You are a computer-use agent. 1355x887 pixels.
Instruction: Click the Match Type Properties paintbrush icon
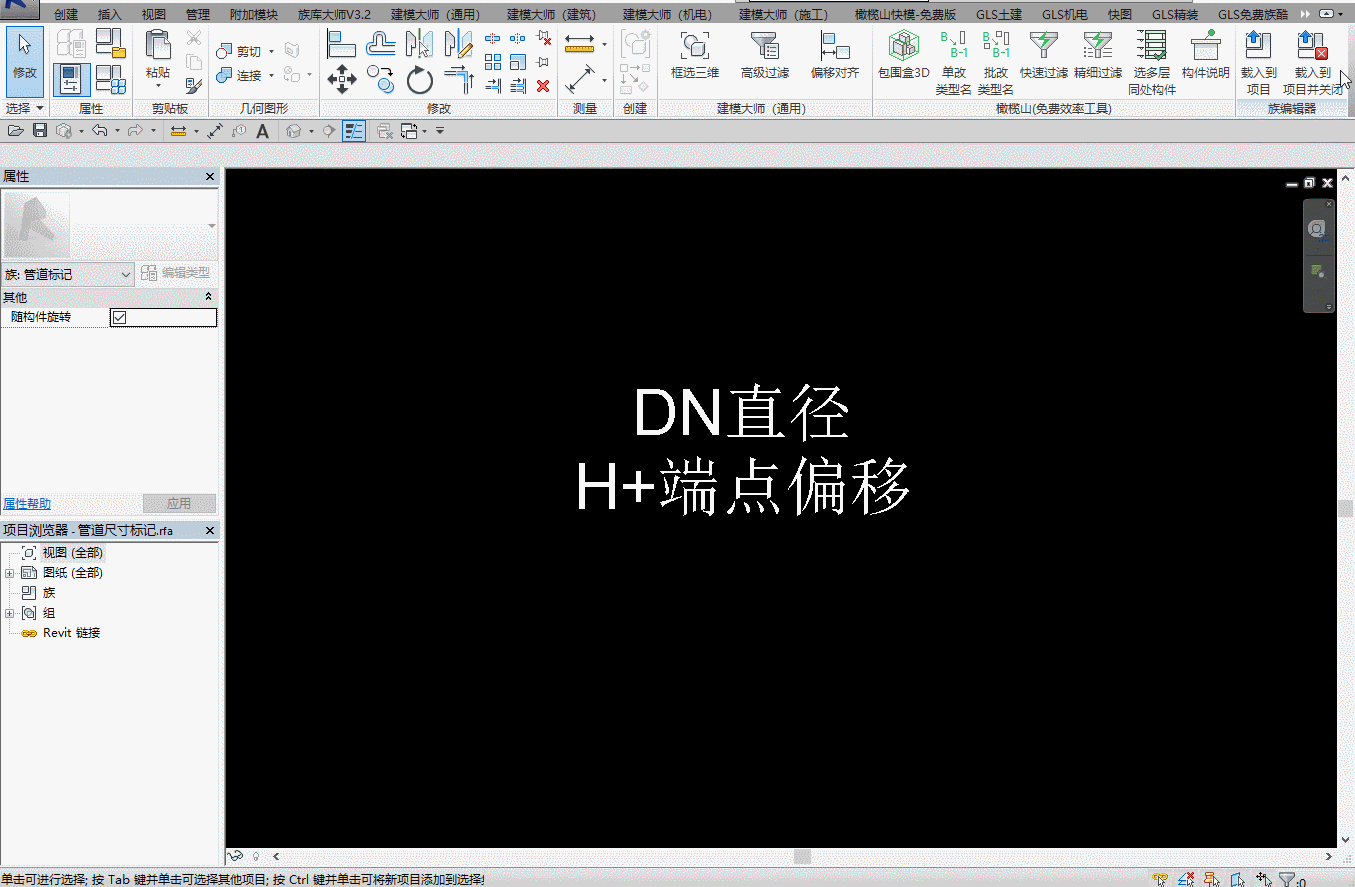coord(194,87)
